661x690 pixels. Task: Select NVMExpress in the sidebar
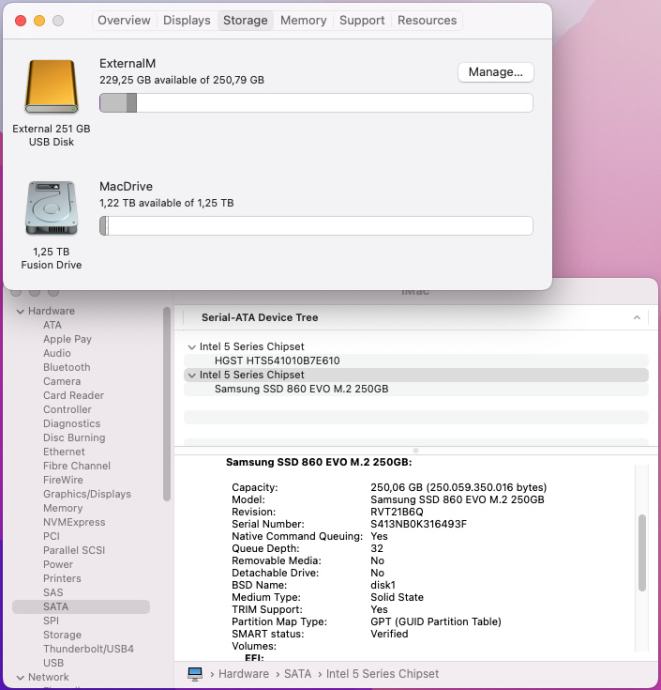coord(74,522)
